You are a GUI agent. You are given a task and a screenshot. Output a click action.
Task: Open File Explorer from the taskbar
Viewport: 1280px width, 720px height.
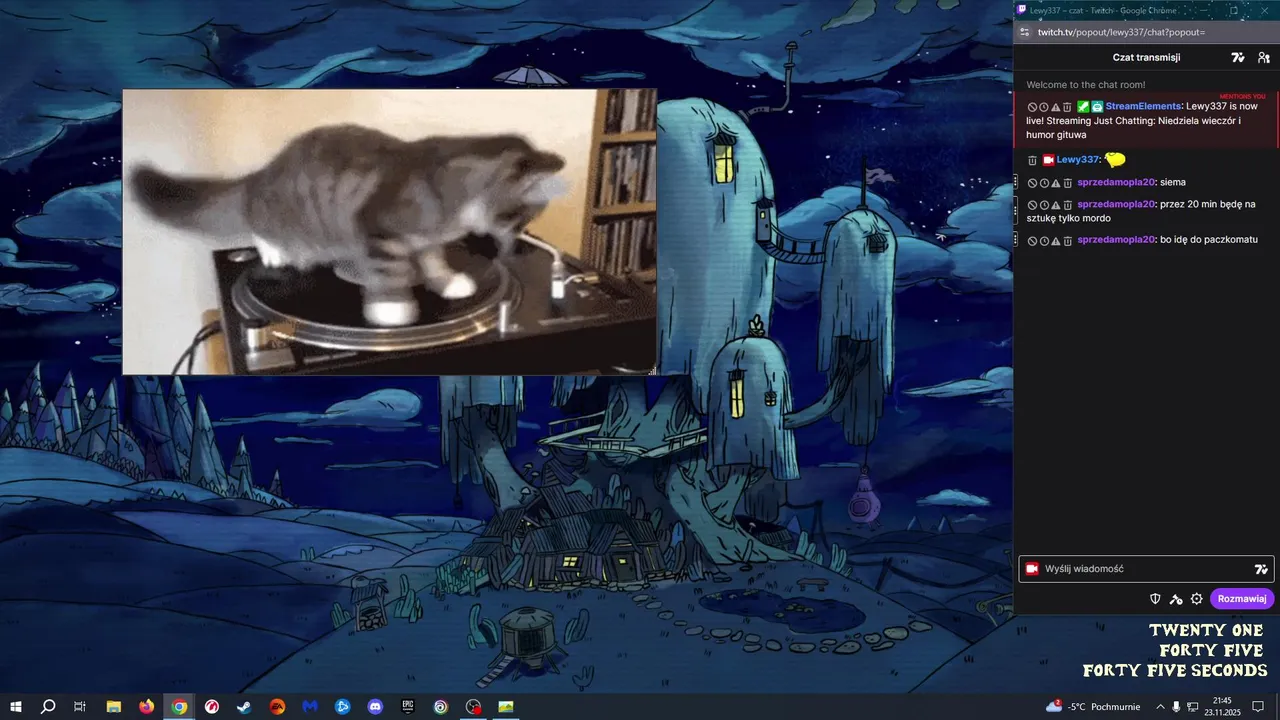[114, 707]
